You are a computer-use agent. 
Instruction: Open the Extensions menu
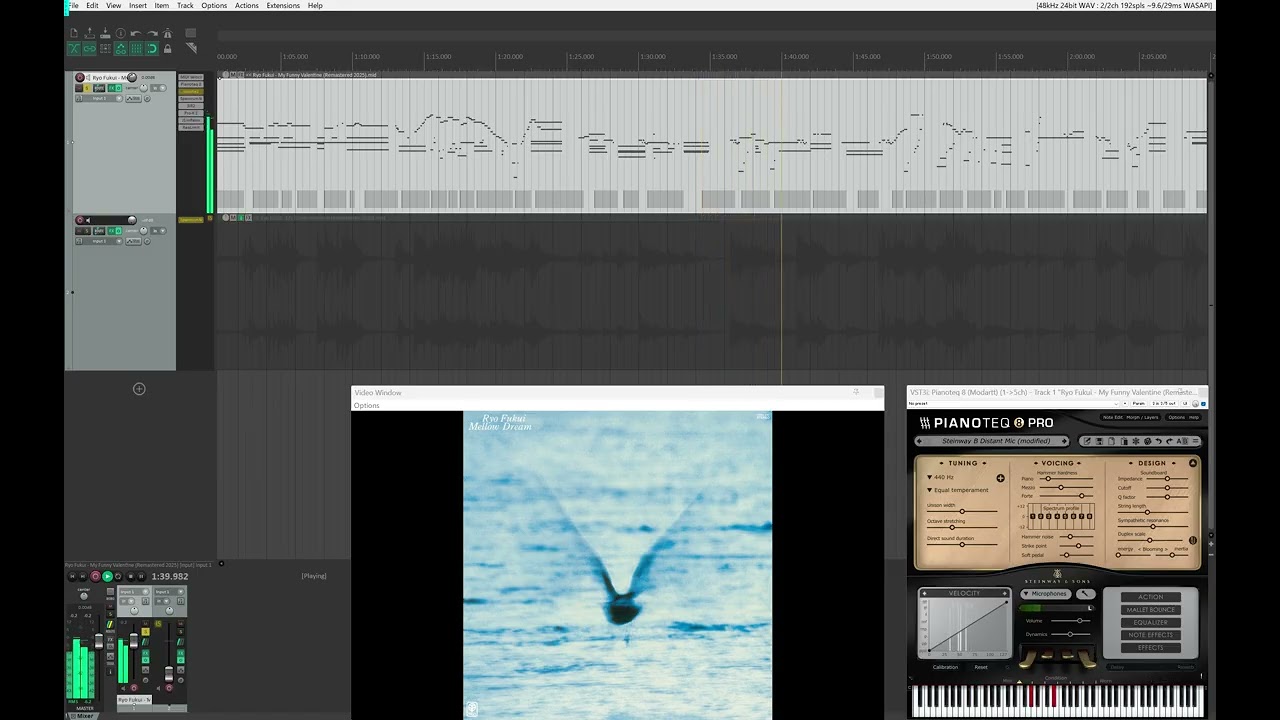click(x=283, y=6)
